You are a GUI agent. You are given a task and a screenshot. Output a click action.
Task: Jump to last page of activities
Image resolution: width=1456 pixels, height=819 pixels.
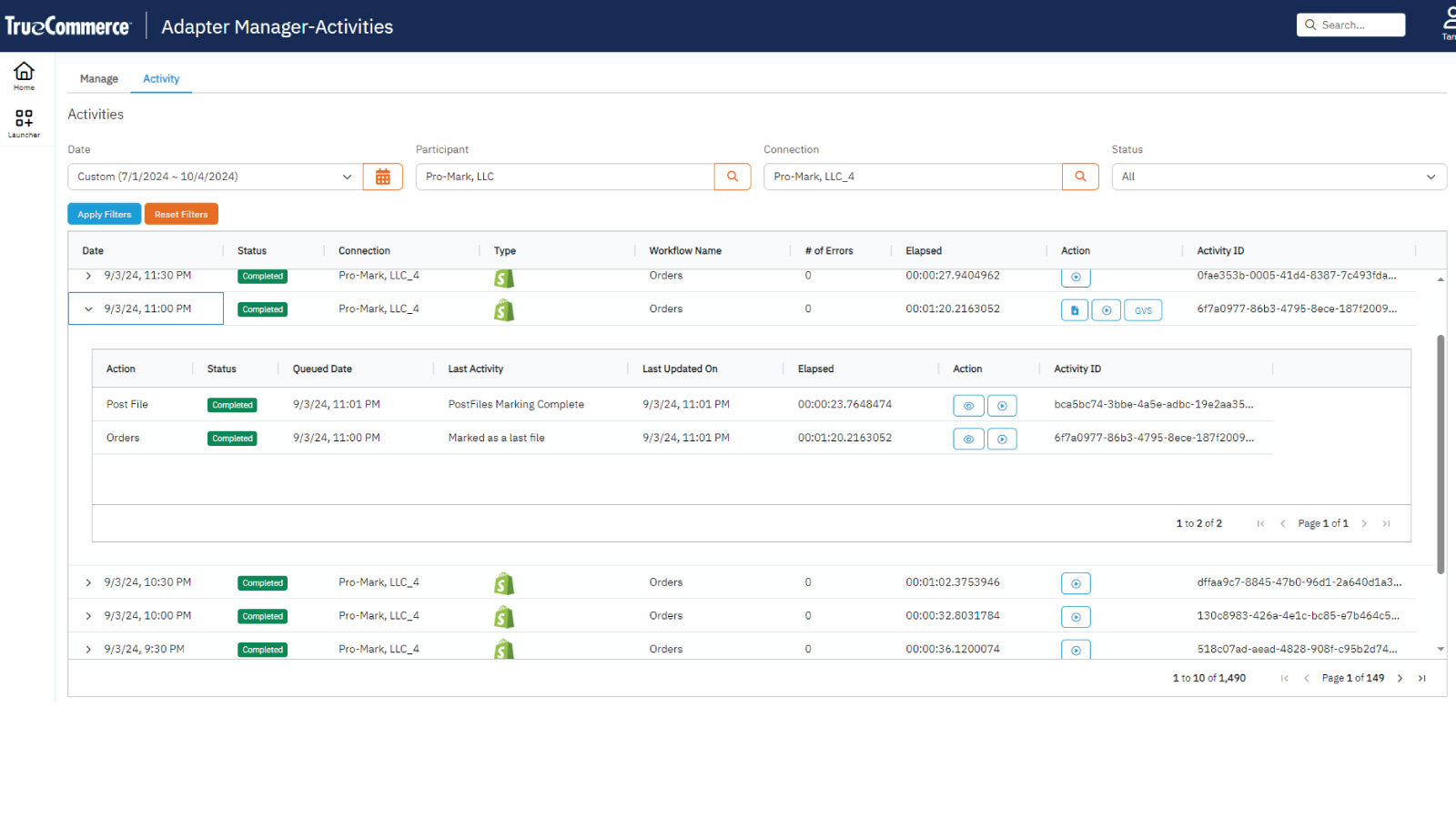click(x=1422, y=678)
